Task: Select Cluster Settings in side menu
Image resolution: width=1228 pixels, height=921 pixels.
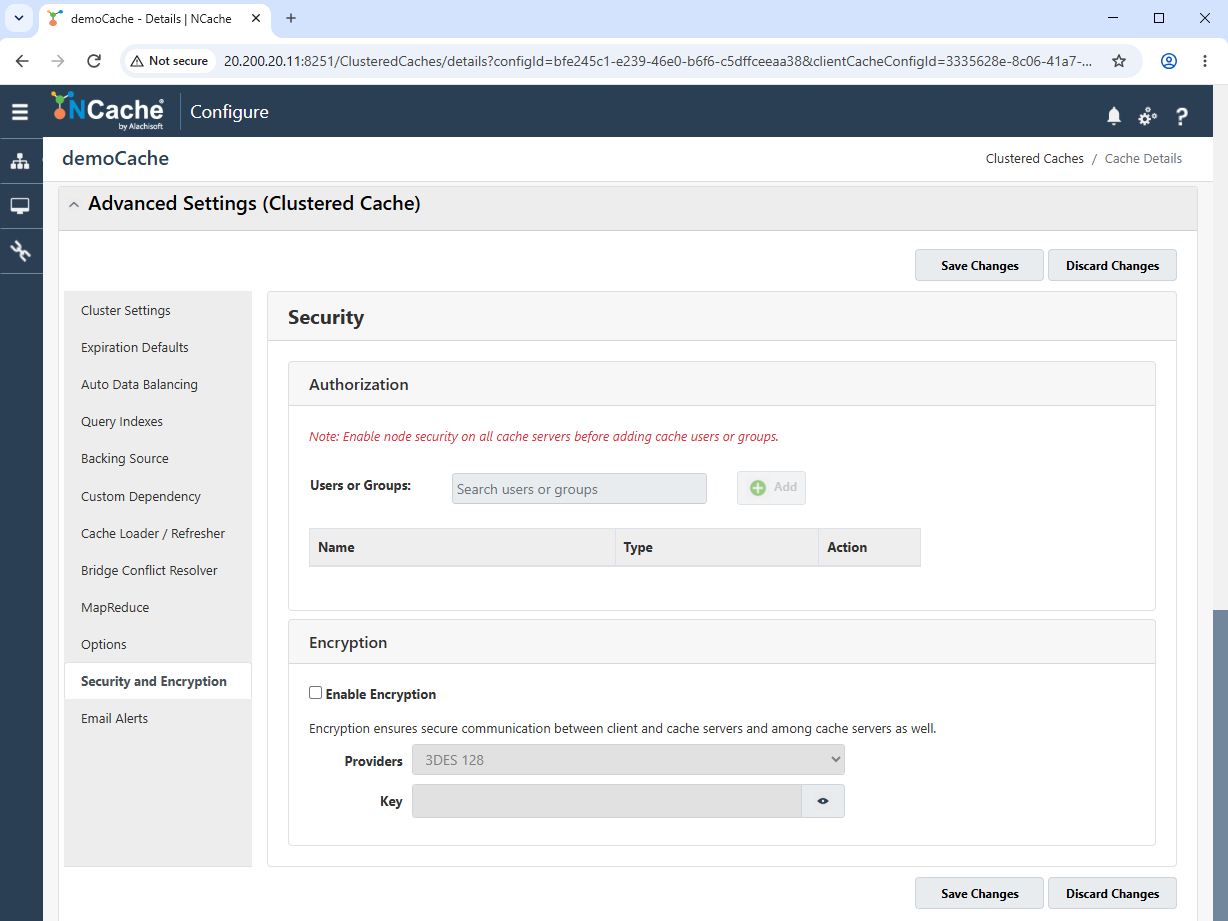Action: click(126, 310)
